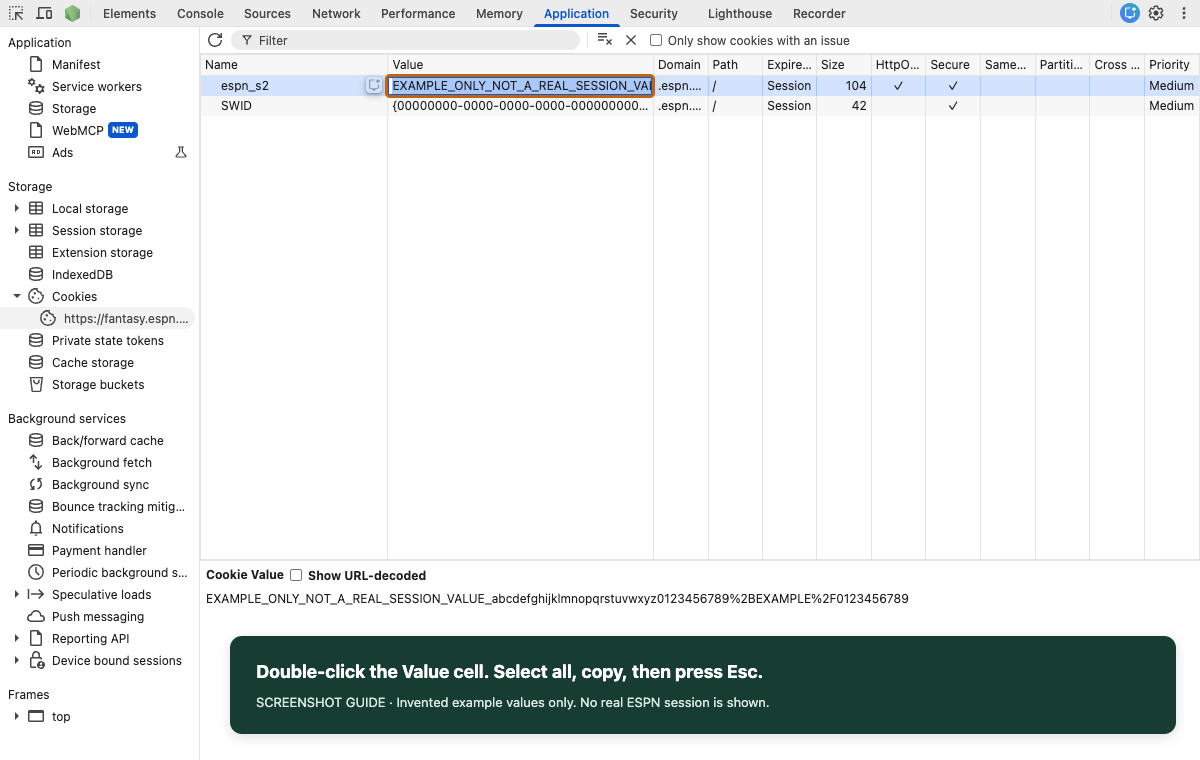Screen dimensions: 1200x760
Task: Toggle Show URL-decoded checkbox
Action: point(296,575)
